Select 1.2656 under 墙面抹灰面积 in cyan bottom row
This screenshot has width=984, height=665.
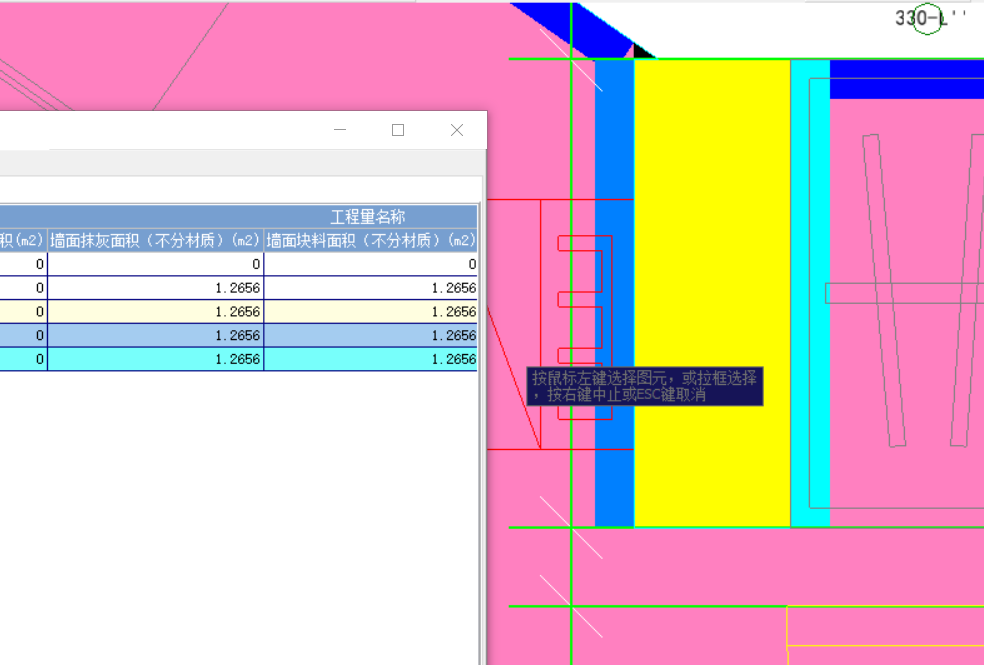[x=155, y=359]
